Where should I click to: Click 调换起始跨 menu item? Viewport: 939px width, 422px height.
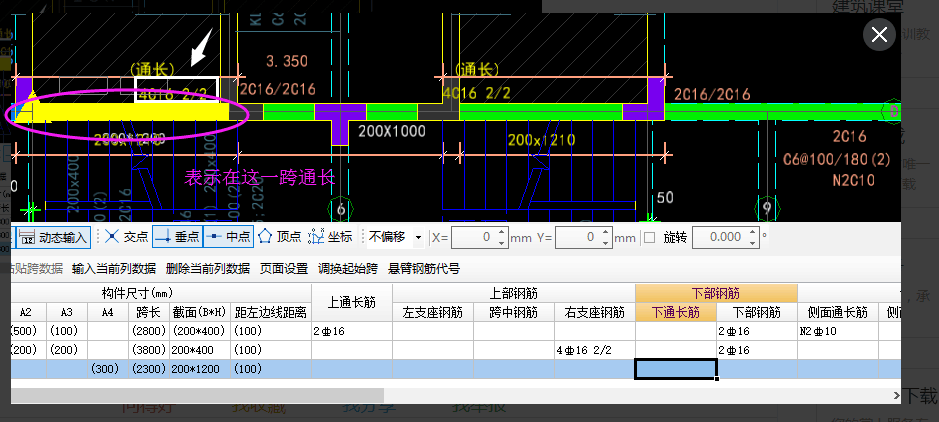pos(348,269)
